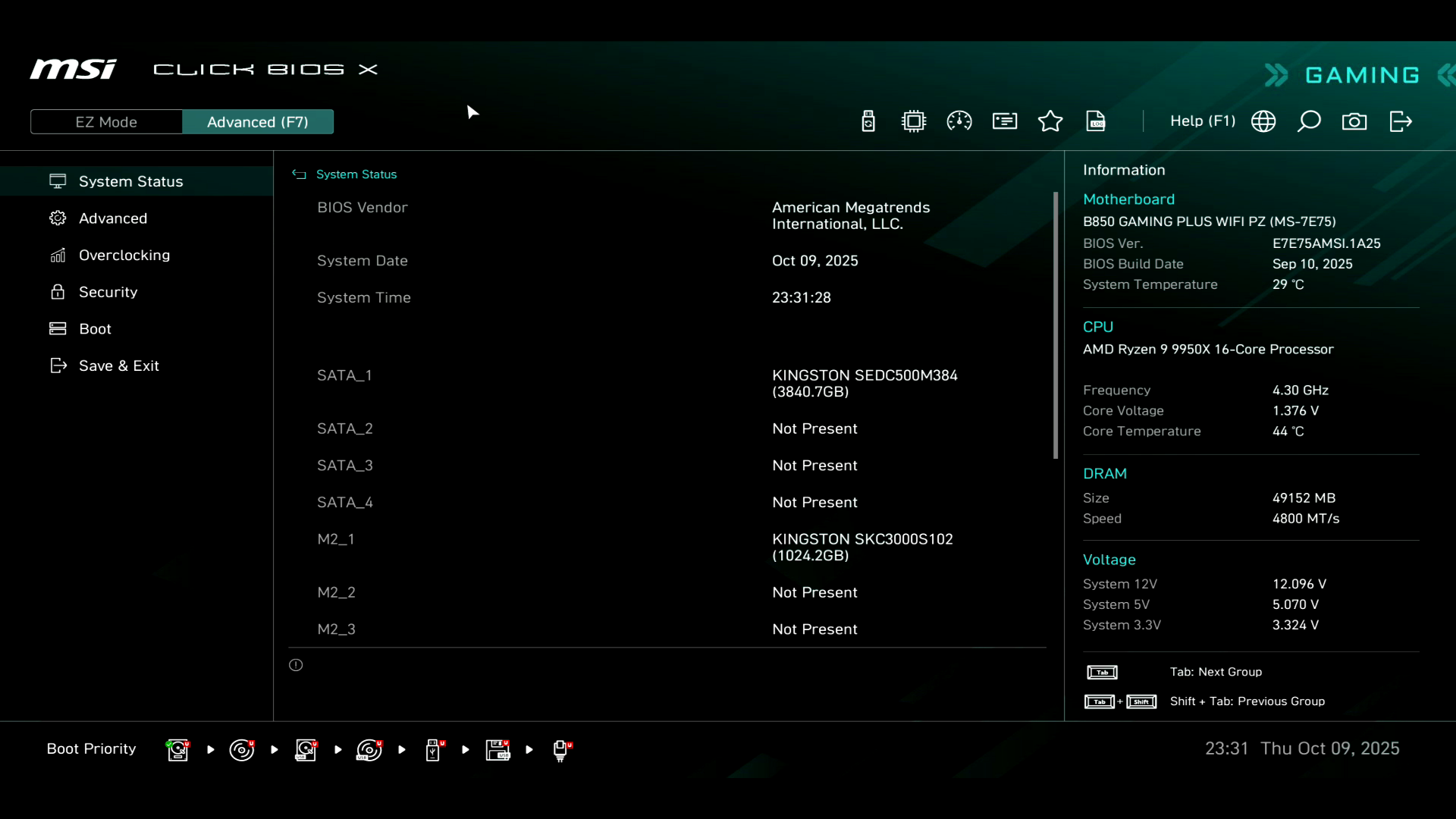Open the Overclocking menu
1456x819 pixels.
pos(124,256)
